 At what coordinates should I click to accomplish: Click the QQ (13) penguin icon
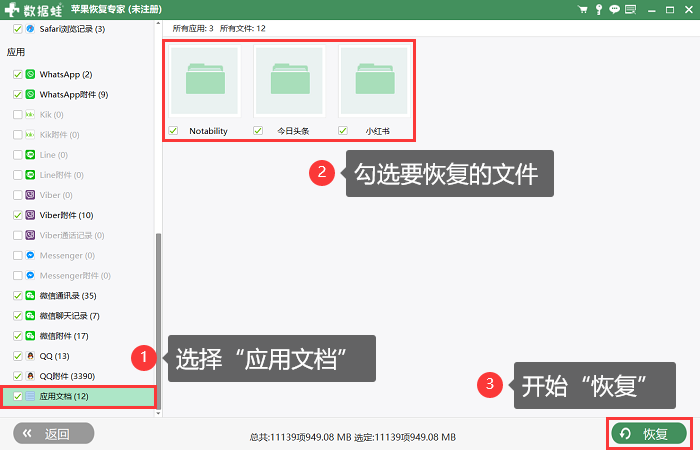[x=30, y=355]
